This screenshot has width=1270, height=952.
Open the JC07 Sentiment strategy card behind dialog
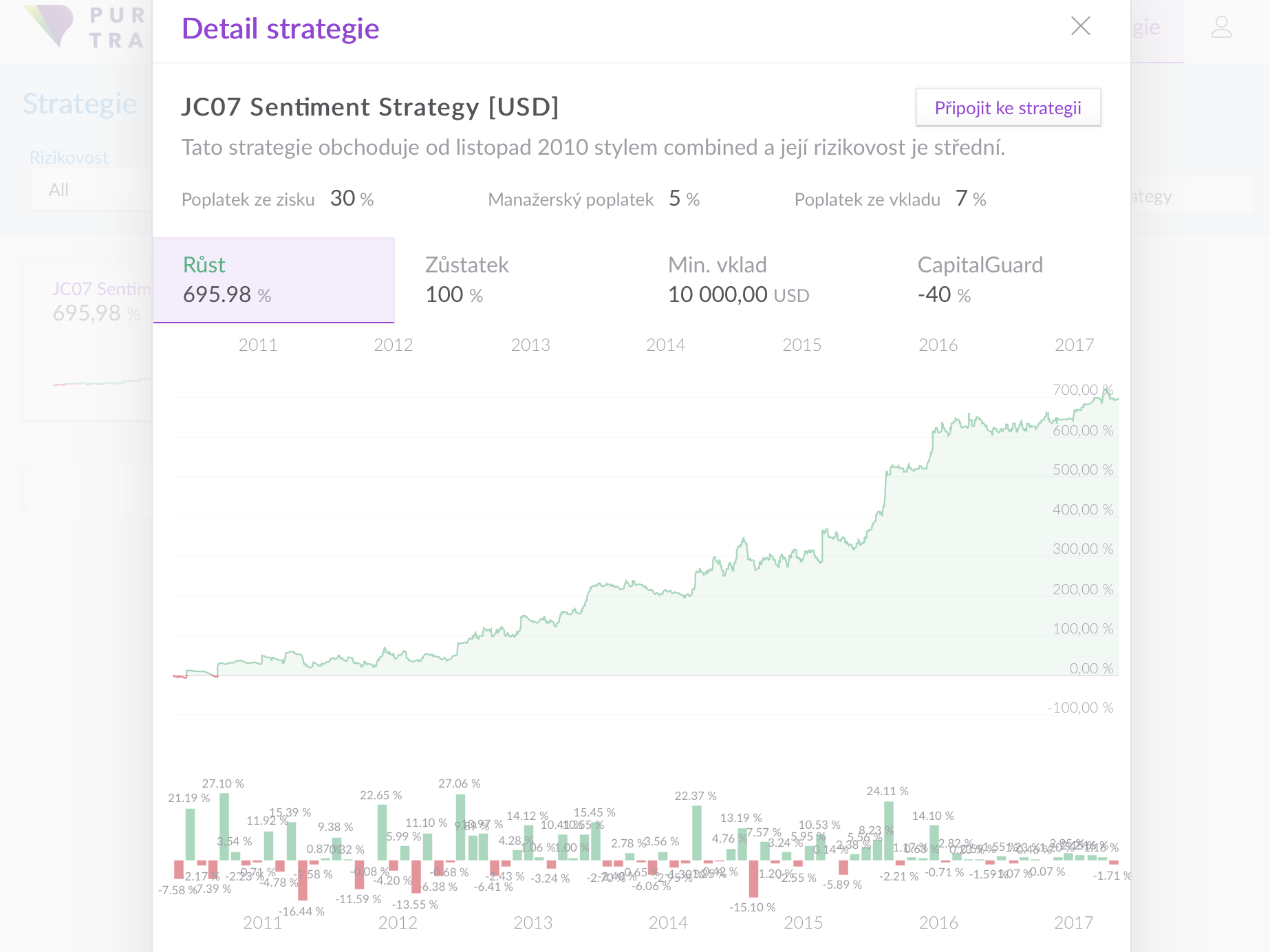coord(88,341)
